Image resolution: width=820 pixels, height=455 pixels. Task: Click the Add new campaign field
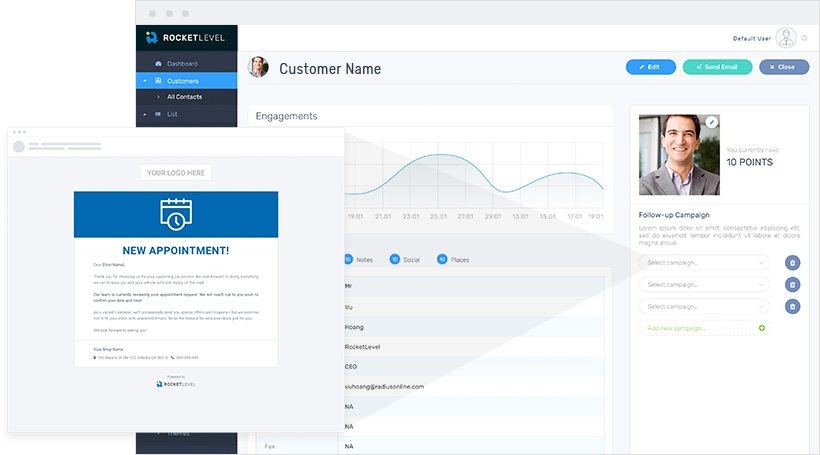[704, 328]
